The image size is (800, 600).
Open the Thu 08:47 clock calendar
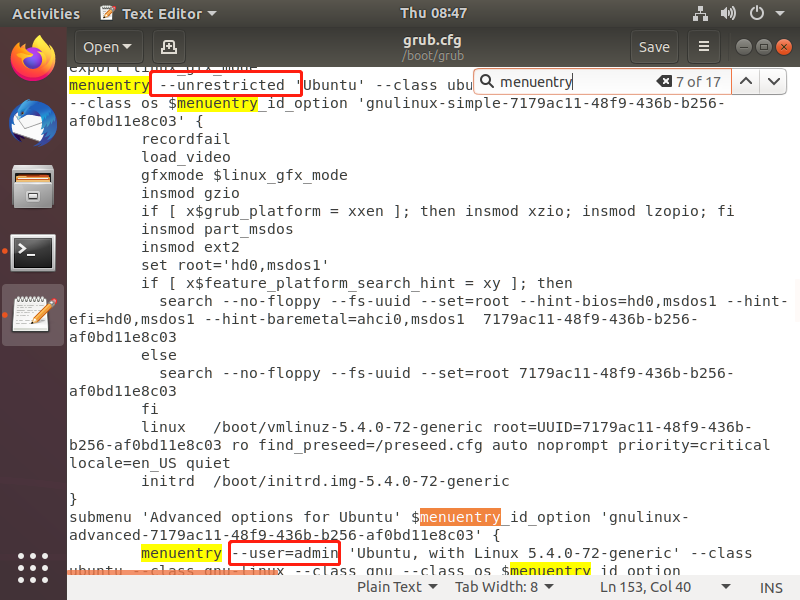click(433, 13)
